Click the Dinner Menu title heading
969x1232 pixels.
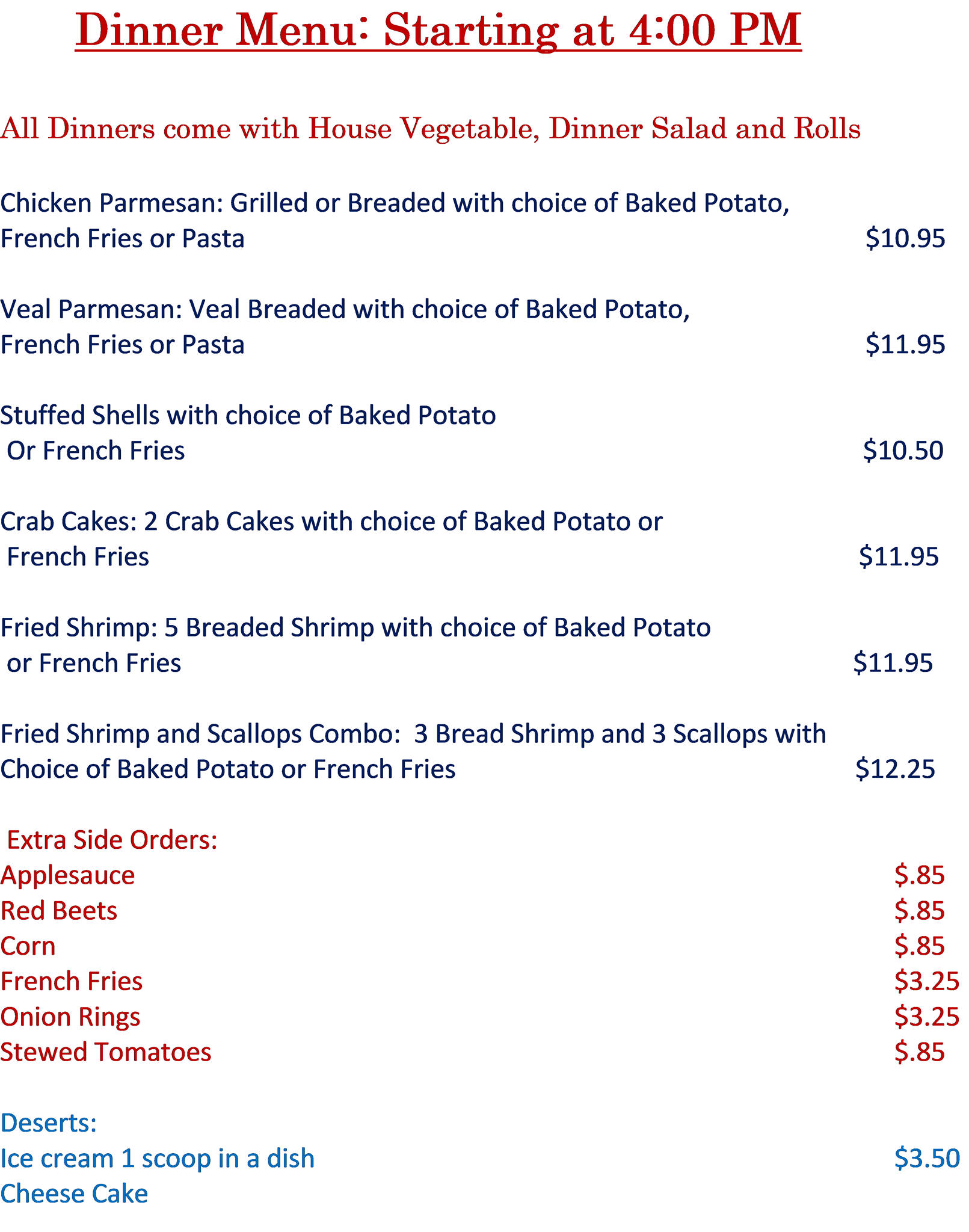click(438, 31)
